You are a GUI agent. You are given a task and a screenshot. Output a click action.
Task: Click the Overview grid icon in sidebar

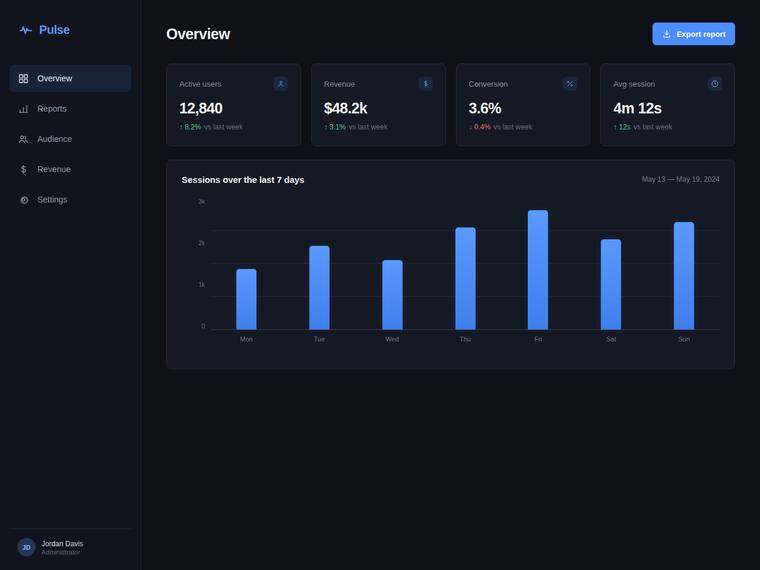(x=23, y=79)
